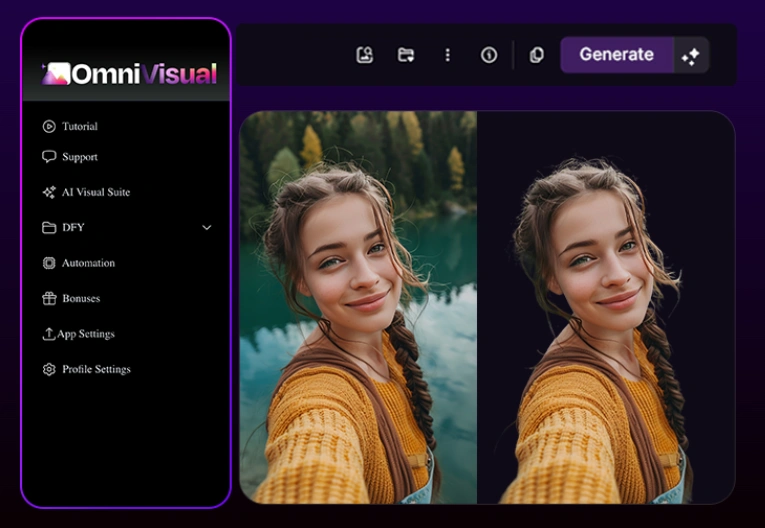Screen dimensions: 765x528
Task: Click the DFY folder icon
Action: 49,227
